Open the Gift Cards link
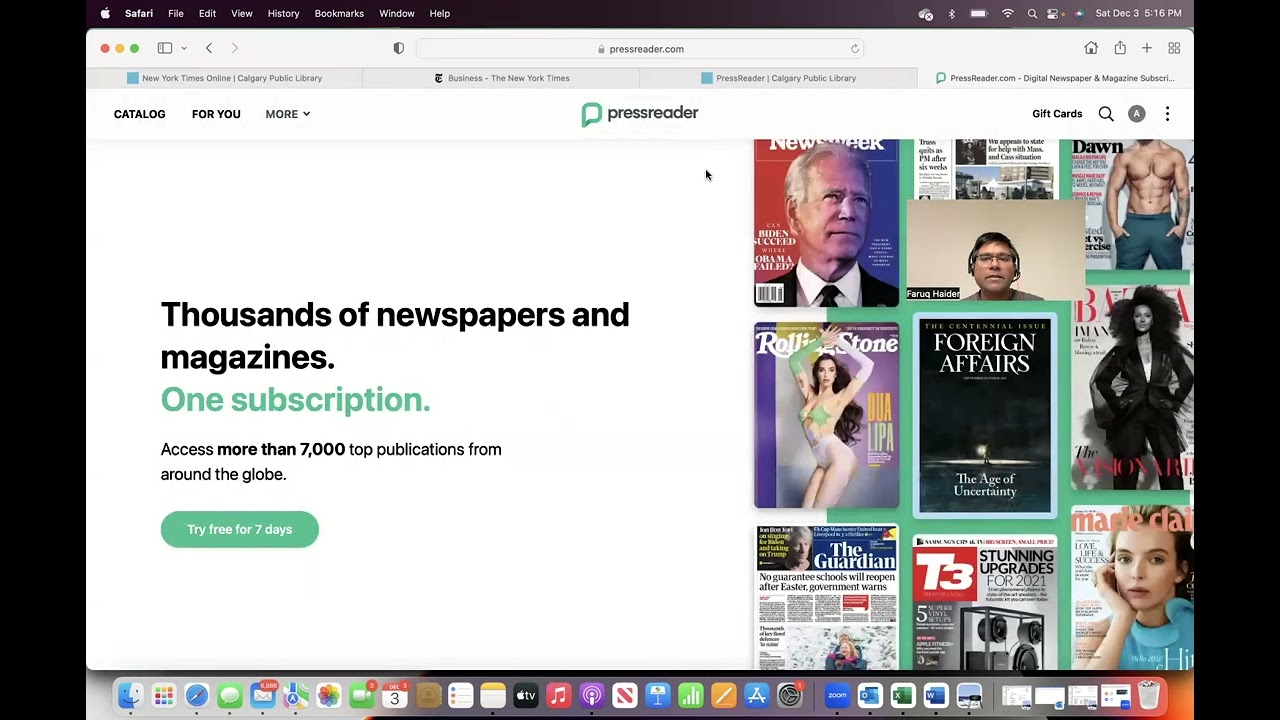Image resolution: width=1280 pixels, height=720 pixels. pos(1057,114)
